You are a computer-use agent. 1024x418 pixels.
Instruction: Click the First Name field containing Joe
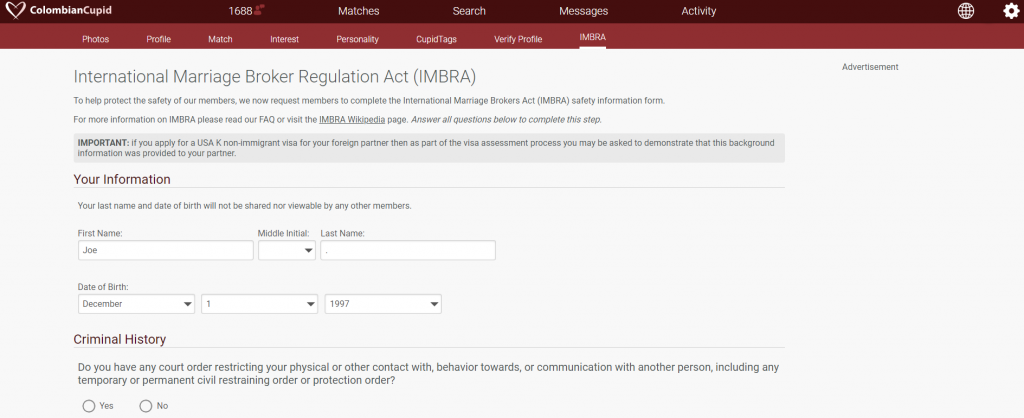coord(165,250)
